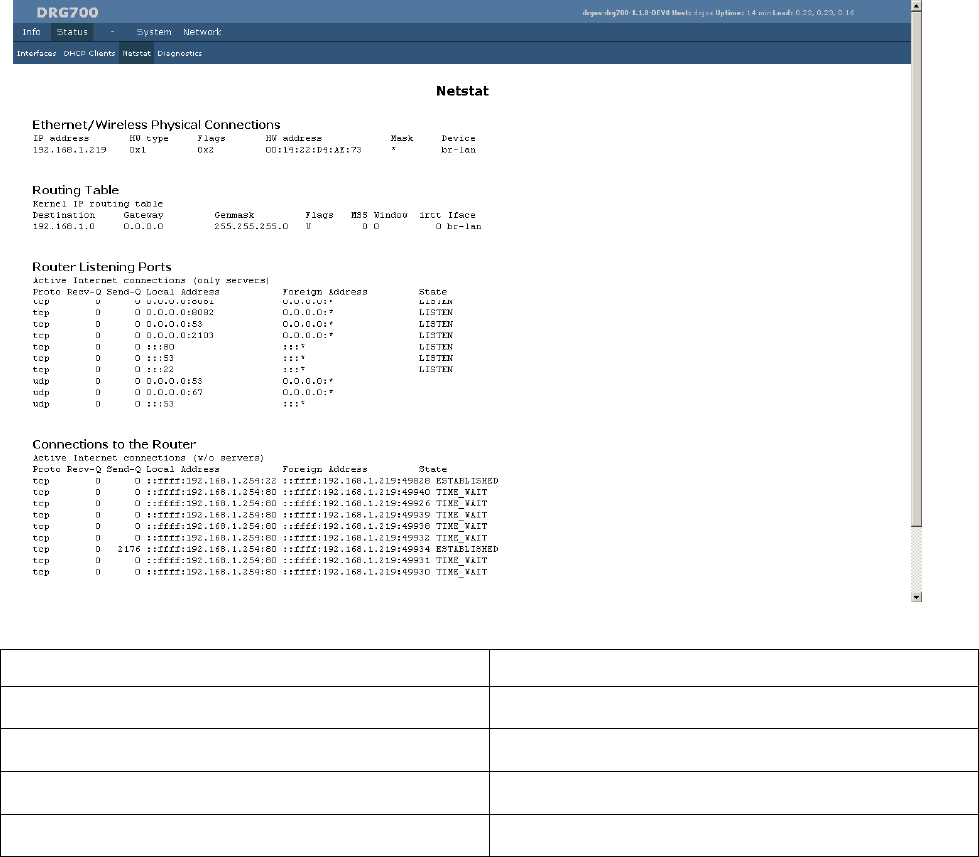
Task: Click the Active Internet connections (only servers) label
Action: click(x=150, y=281)
